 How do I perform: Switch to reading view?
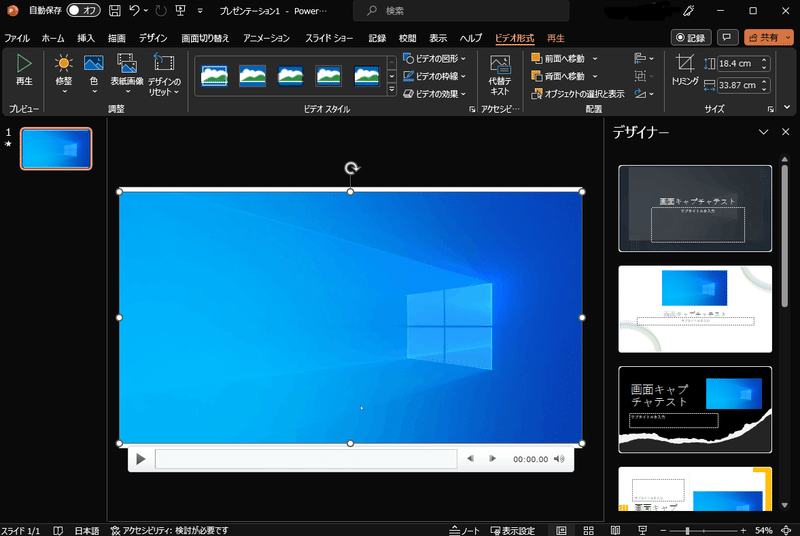(x=615, y=530)
